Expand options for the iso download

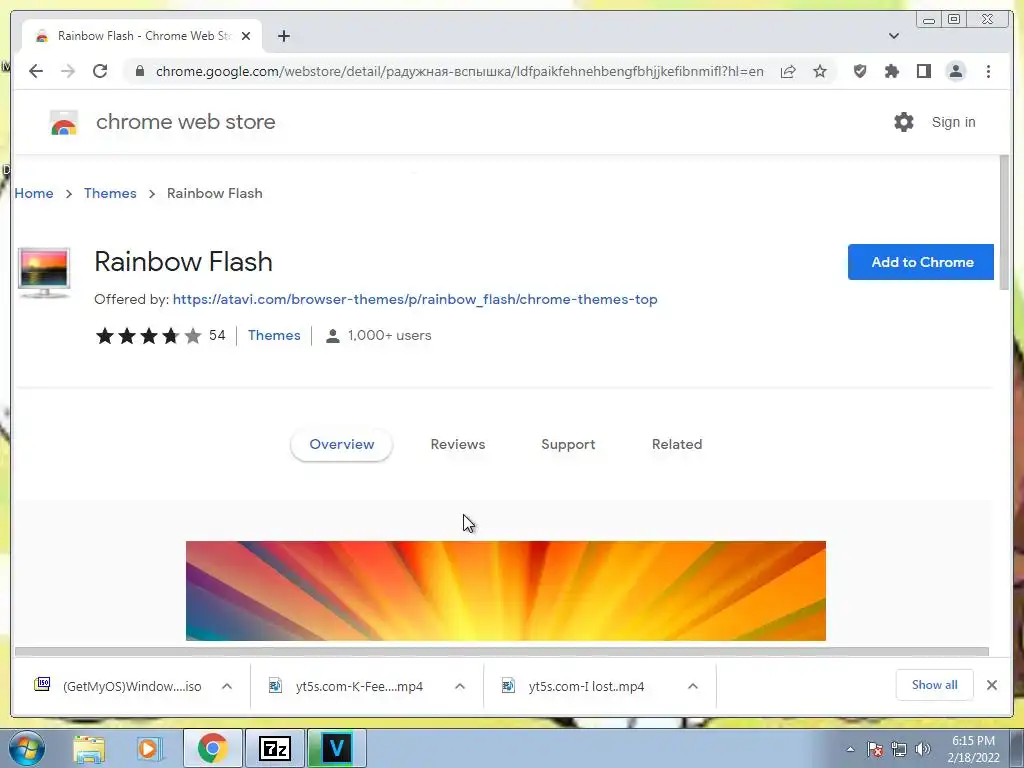click(x=227, y=686)
